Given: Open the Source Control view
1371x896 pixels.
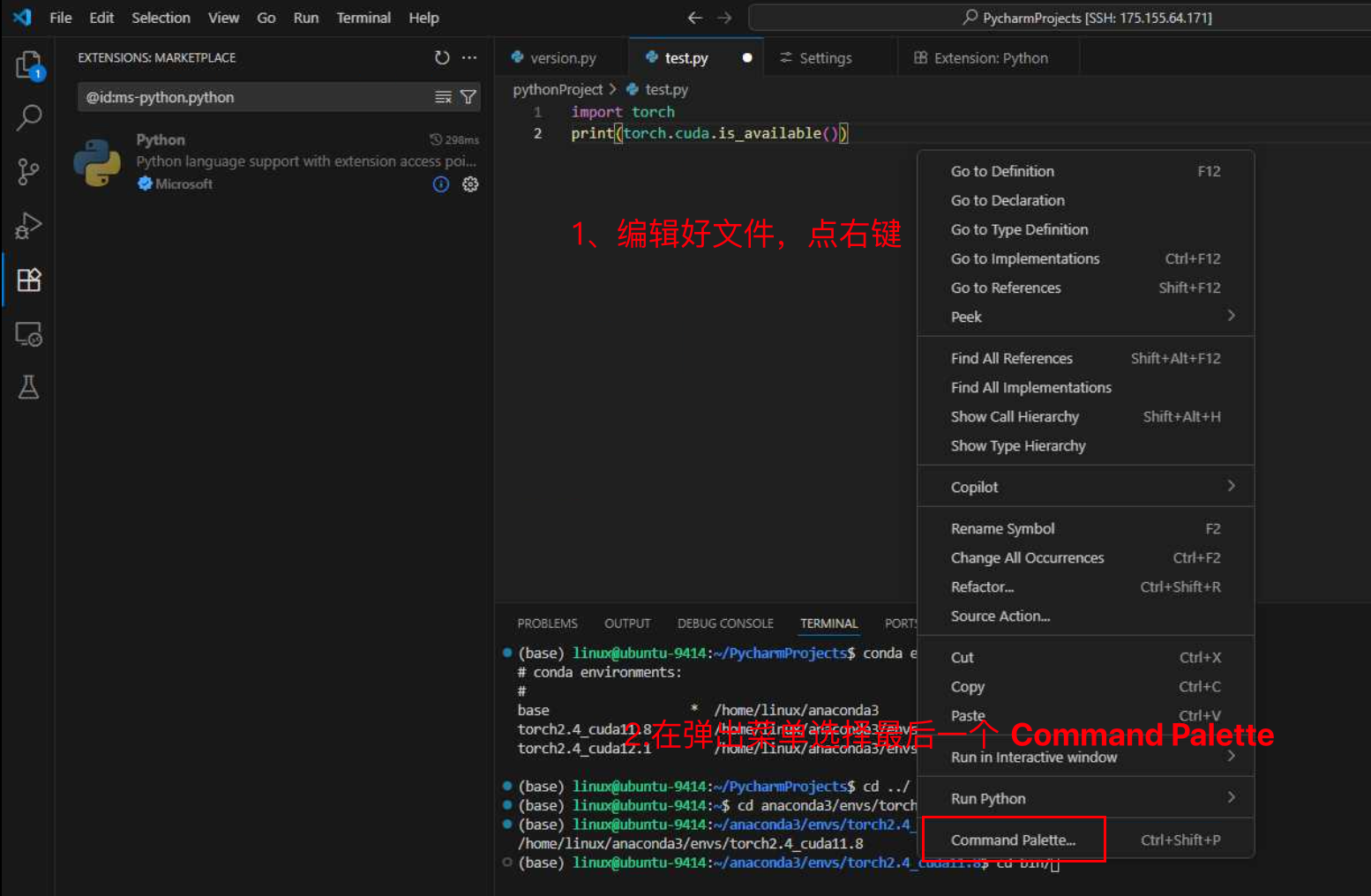Looking at the screenshot, I should 28,172.
